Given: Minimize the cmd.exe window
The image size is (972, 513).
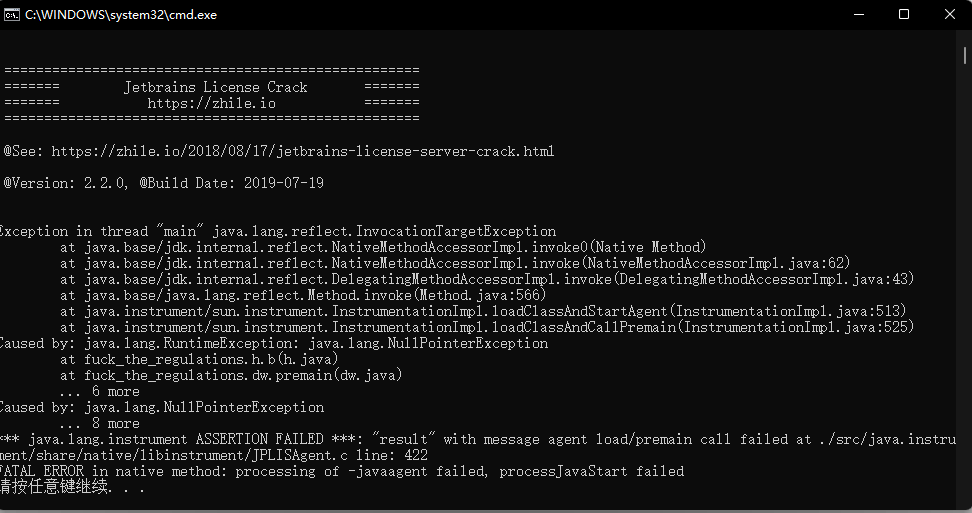Looking at the screenshot, I should [x=859, y=14].
